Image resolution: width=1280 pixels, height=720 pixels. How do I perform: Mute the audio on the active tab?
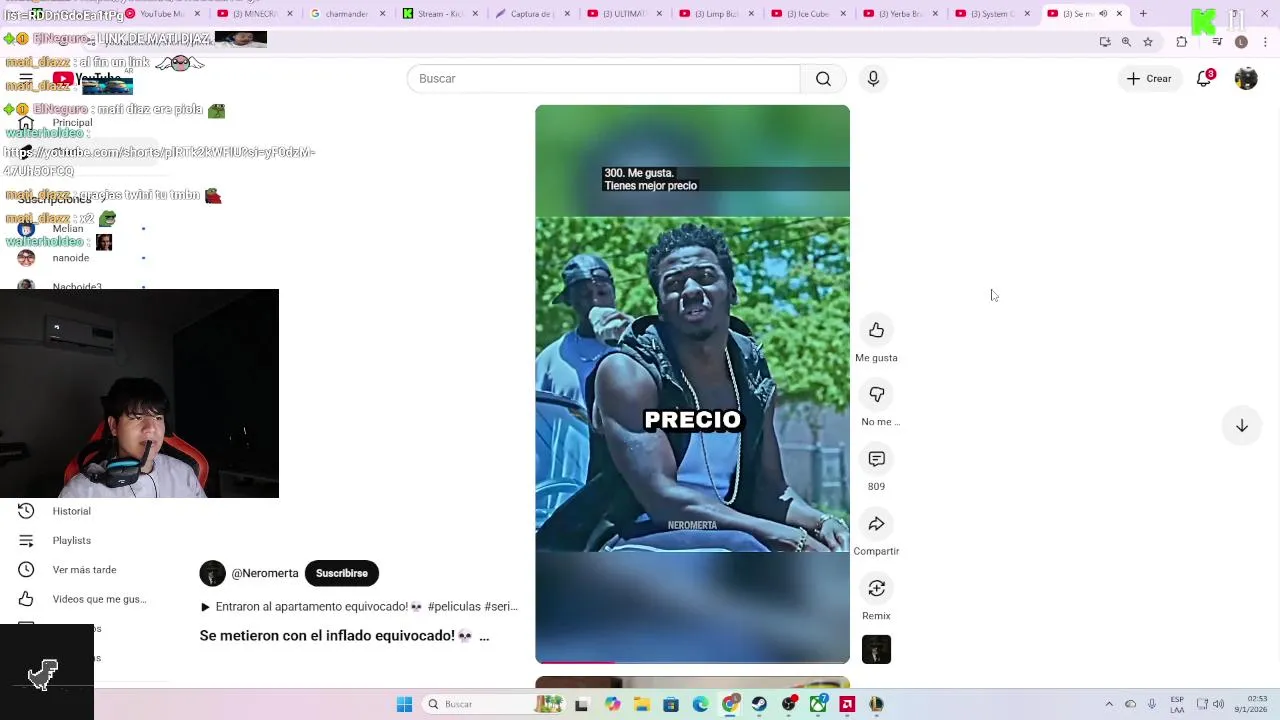click(1103, 14)
